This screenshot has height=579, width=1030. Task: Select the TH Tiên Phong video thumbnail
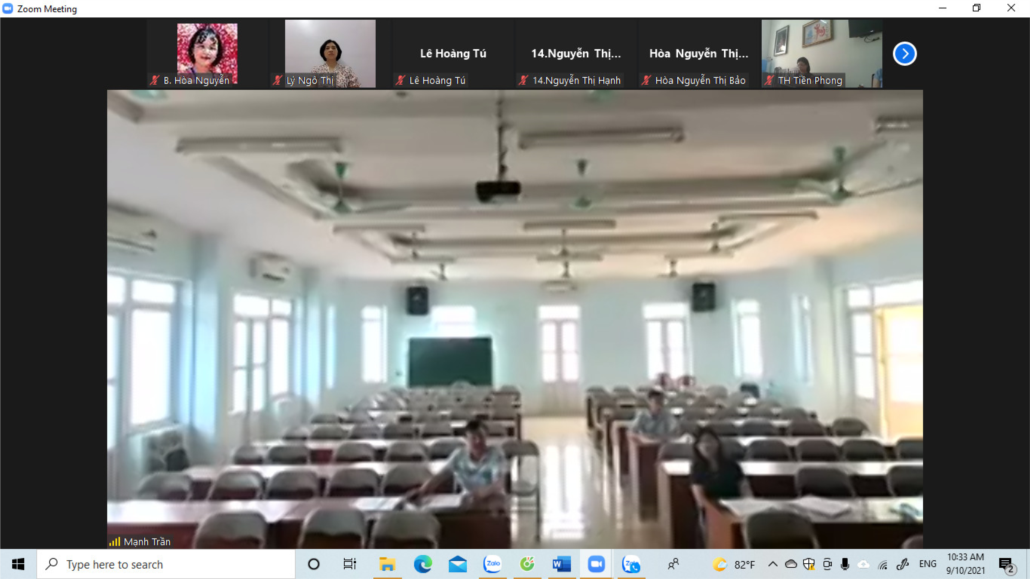click(821, 54)
